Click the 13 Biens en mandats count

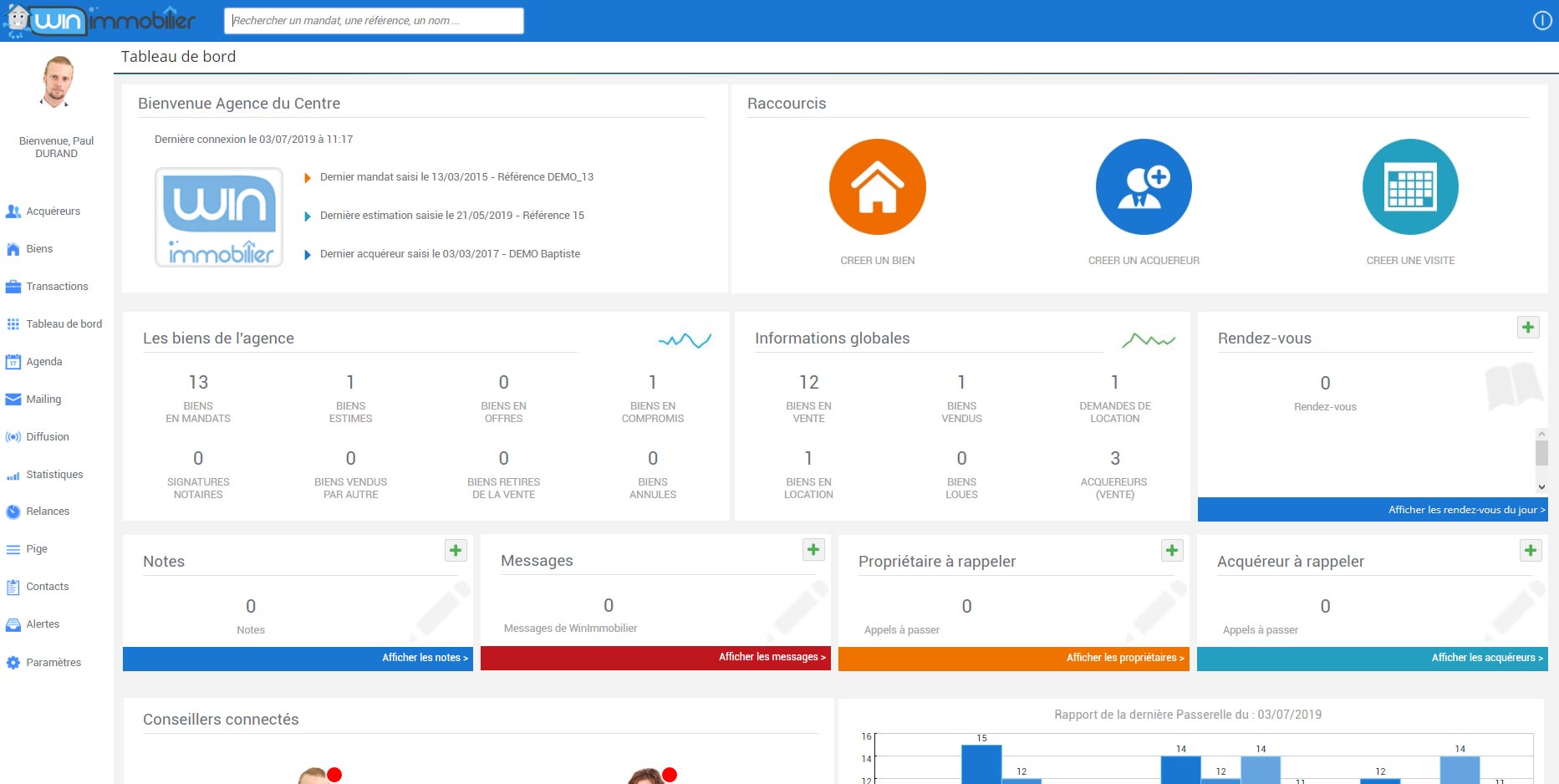click(x=198, y=383)
